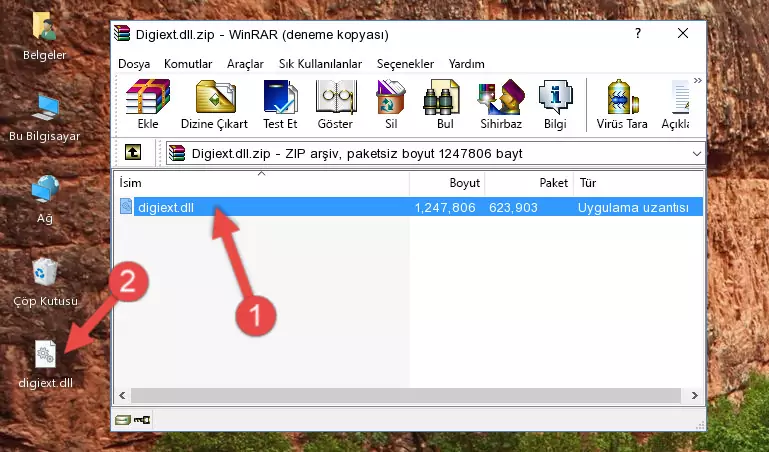Sort by the Paket column header
The width and height of the screenshot is (769, 452).
point(529,183)
